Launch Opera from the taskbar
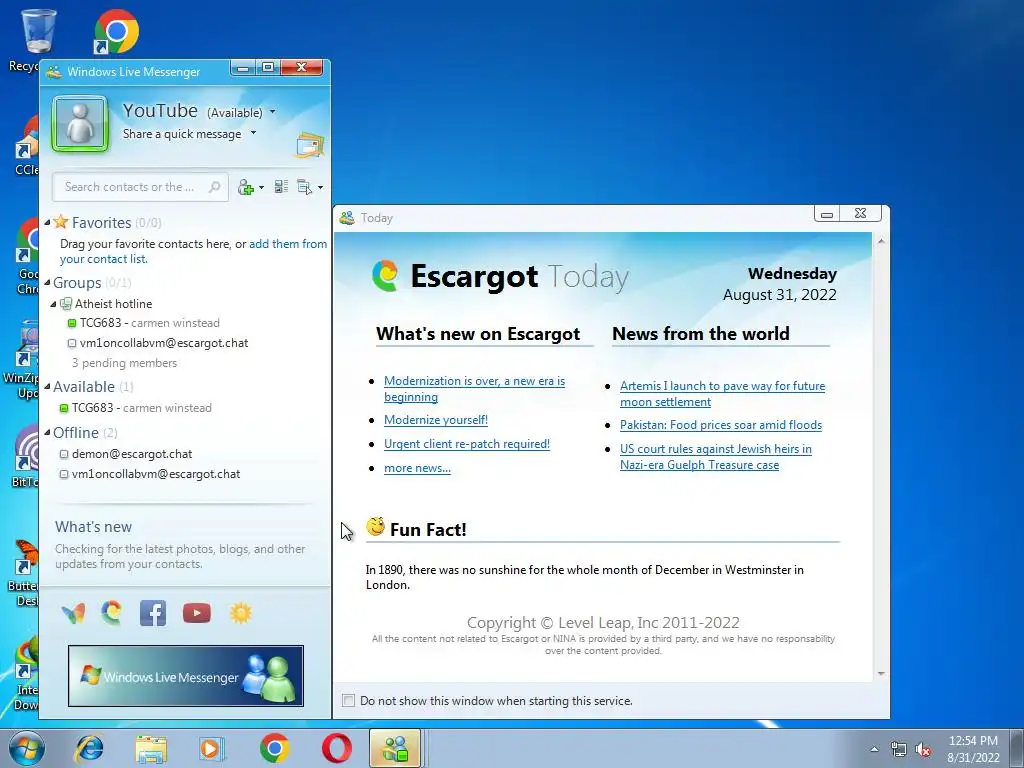The height and width of the screenshot is (768, 1024). pyautogui.click(x=336, y=748)
